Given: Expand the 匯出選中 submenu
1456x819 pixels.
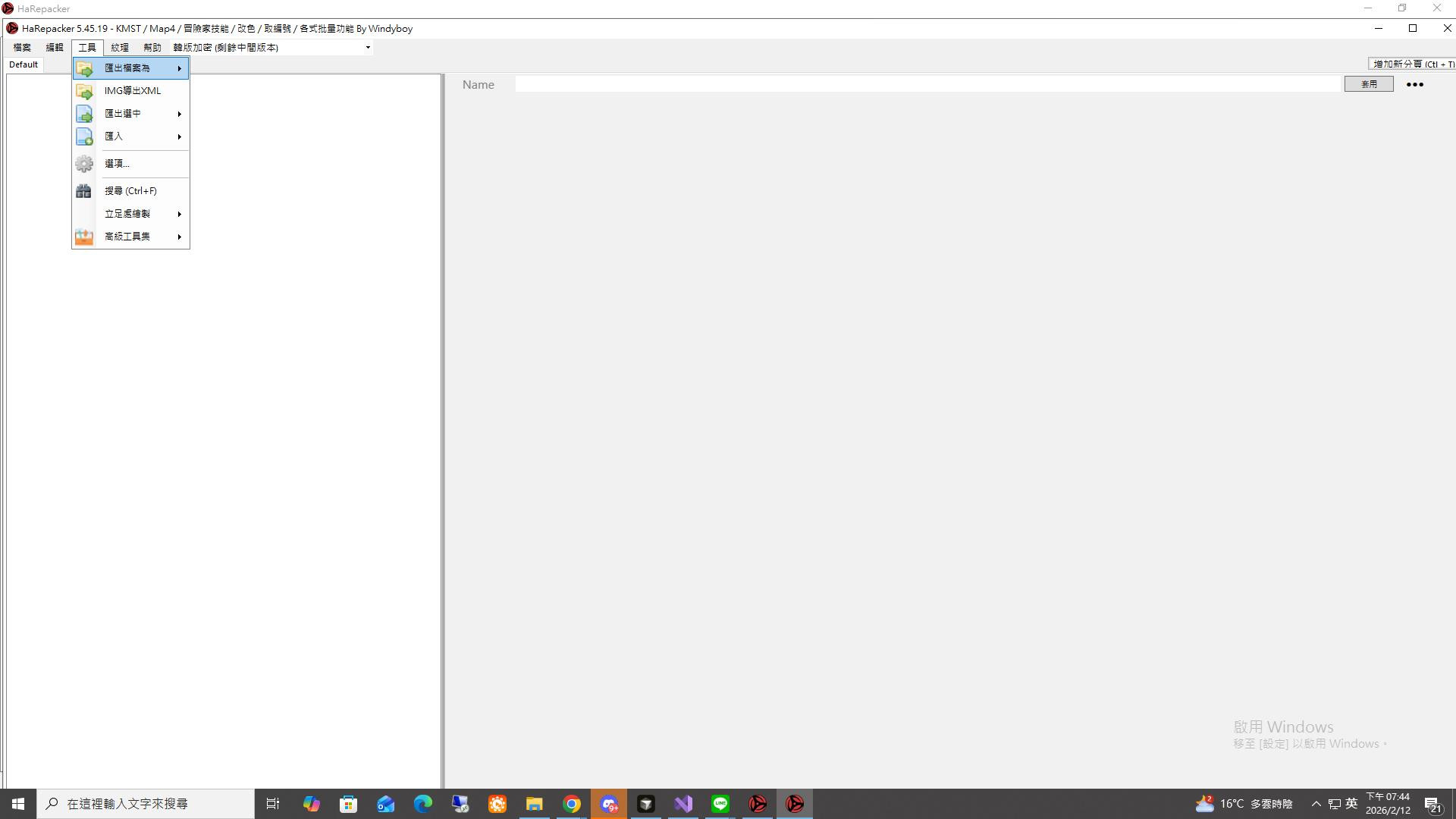Looking at the screenshot, I should tap(130, 114).
